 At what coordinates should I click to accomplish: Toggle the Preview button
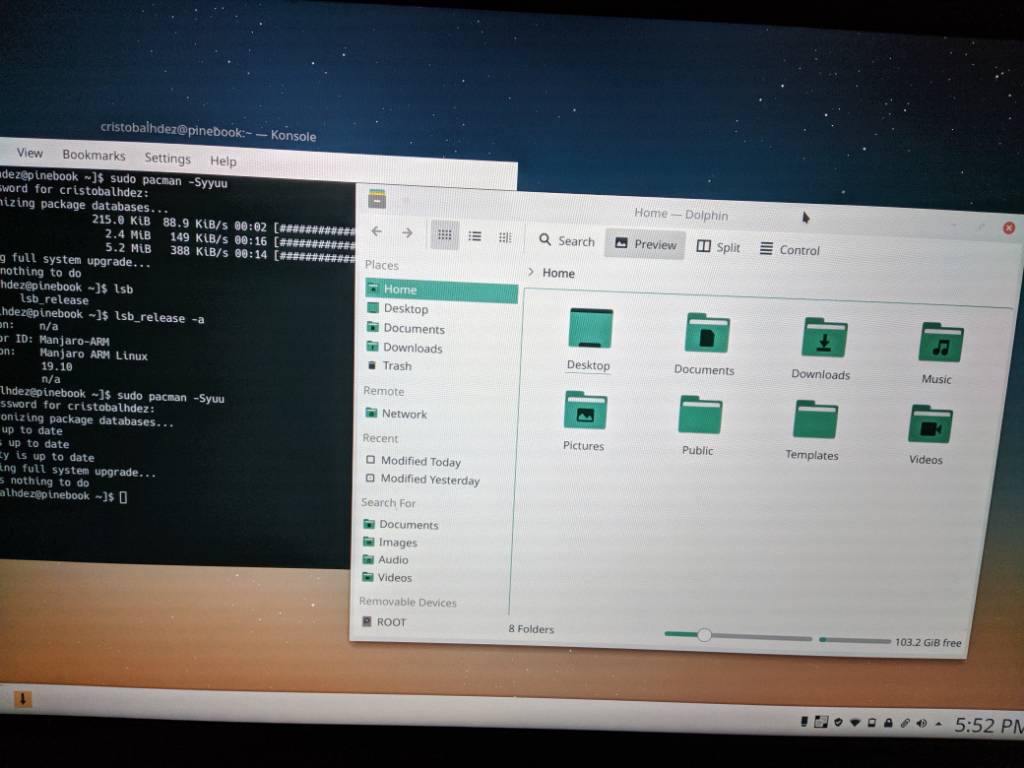point(645,244)
